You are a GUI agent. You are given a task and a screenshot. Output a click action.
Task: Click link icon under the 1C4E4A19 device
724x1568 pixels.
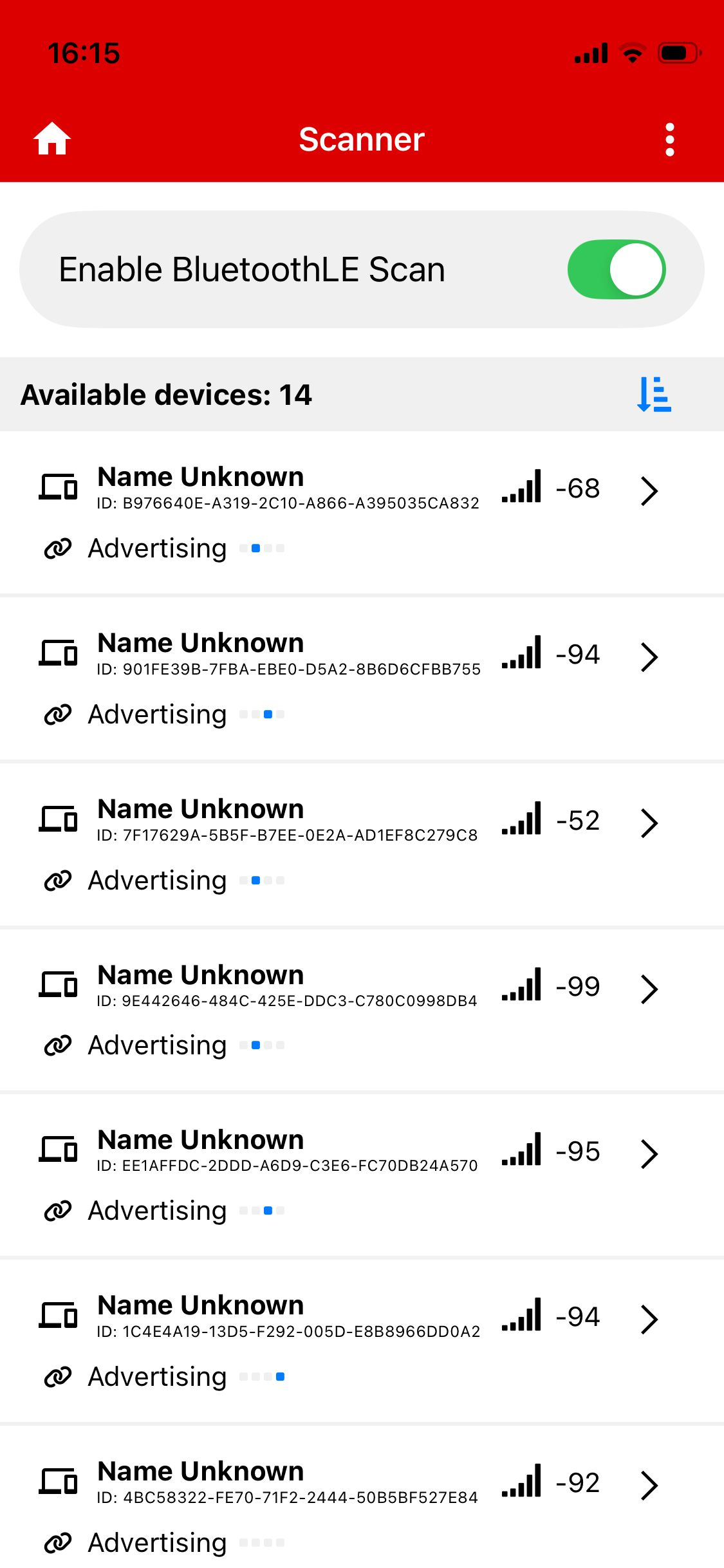click(x=58, y=1377)
